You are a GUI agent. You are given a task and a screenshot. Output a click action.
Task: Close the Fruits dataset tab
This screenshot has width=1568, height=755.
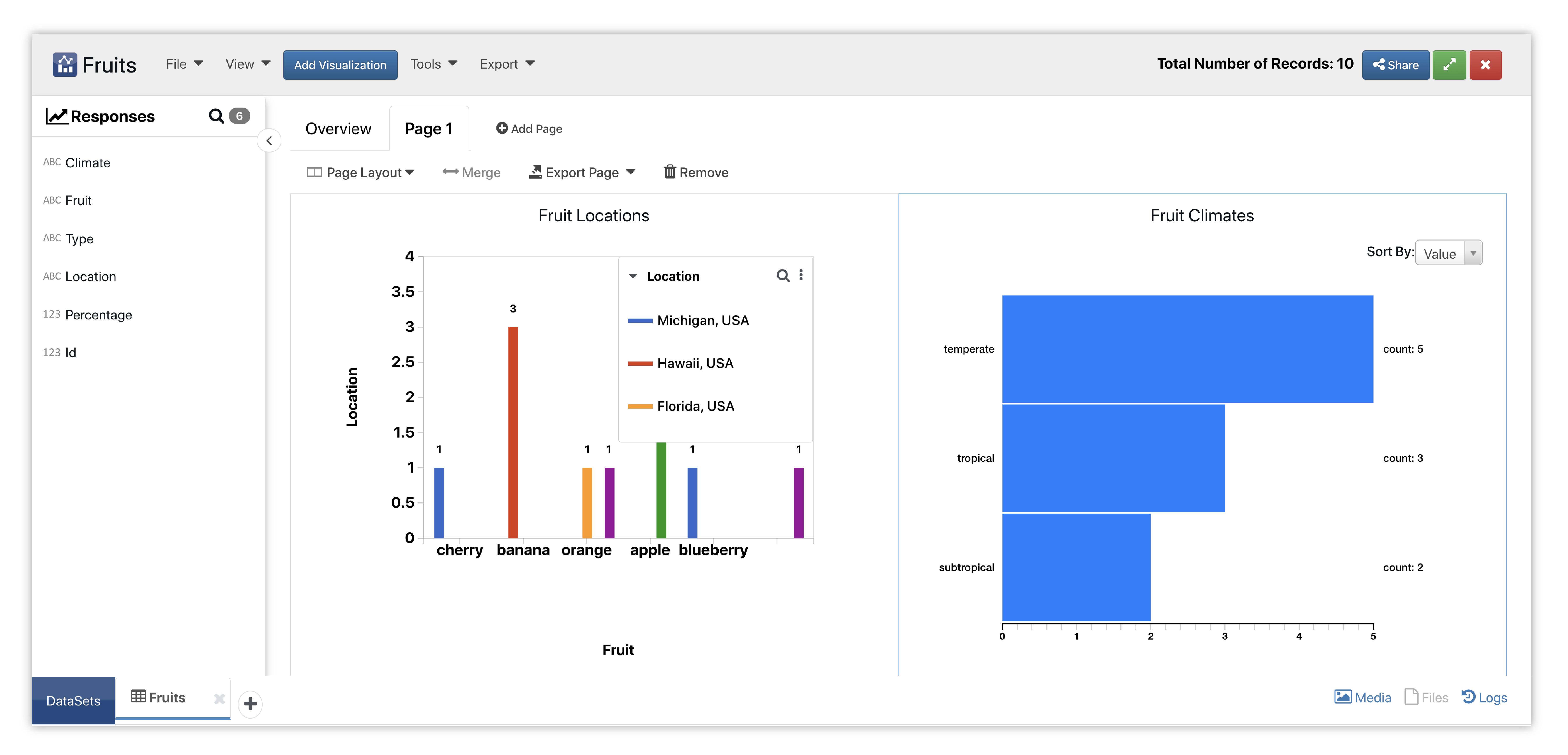[219, 698]
